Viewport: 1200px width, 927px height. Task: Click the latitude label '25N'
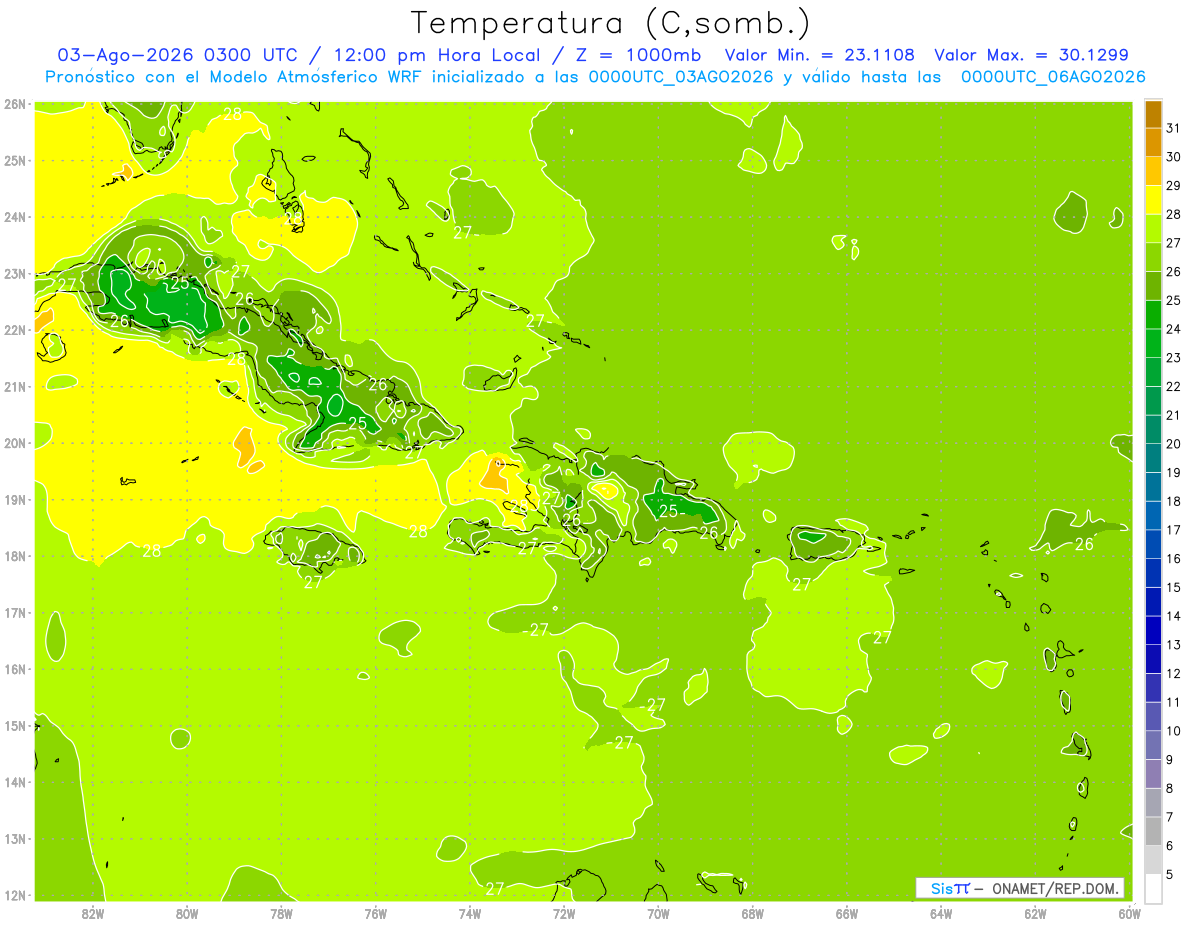pos(14,160)
